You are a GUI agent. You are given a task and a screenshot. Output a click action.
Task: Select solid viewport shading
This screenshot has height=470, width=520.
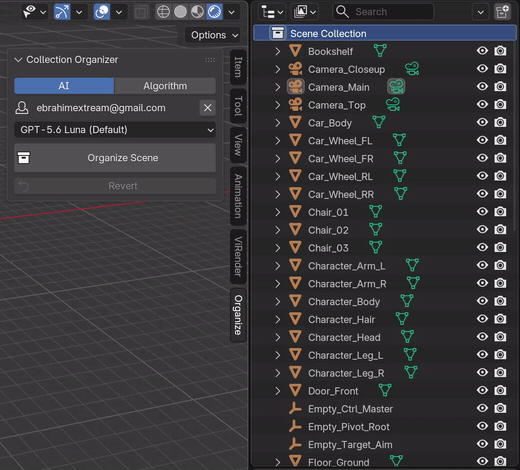(x=180, y=12)
